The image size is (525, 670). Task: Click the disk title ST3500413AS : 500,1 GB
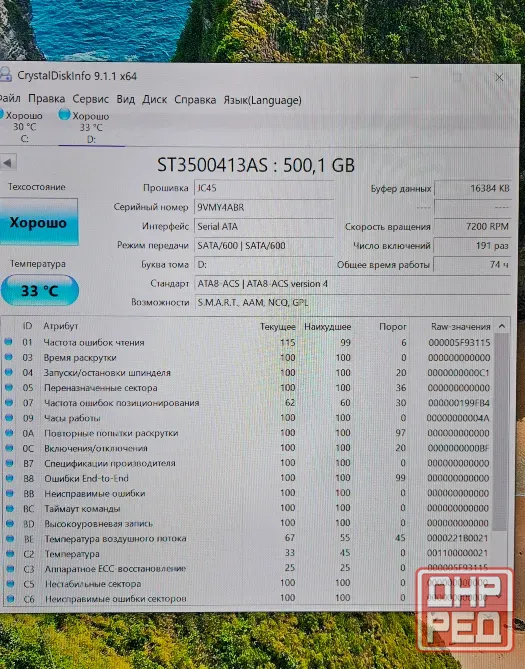click(256, 165)
